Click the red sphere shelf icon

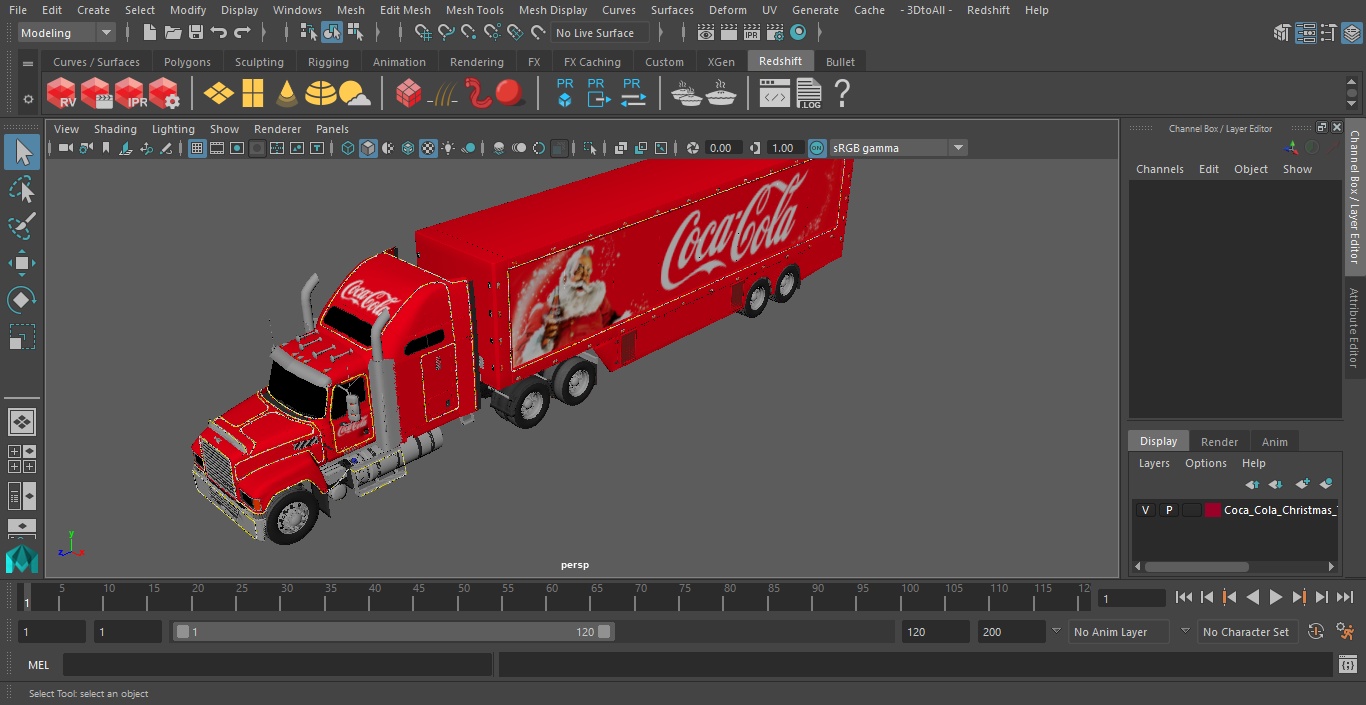pyautogui.click(x=510, y=93)
